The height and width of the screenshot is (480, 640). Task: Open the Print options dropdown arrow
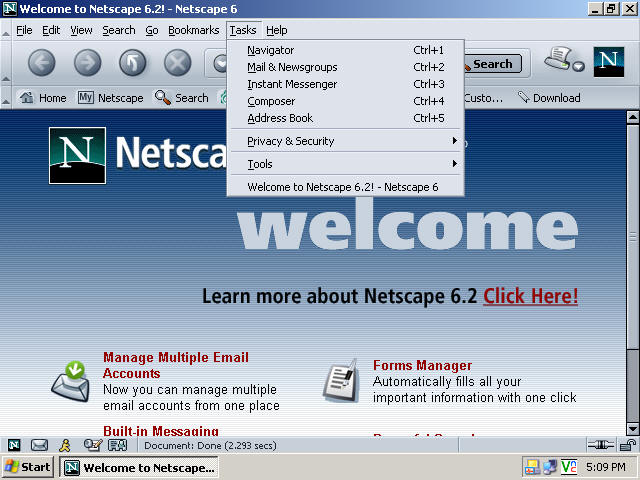[x=578, y=67]
